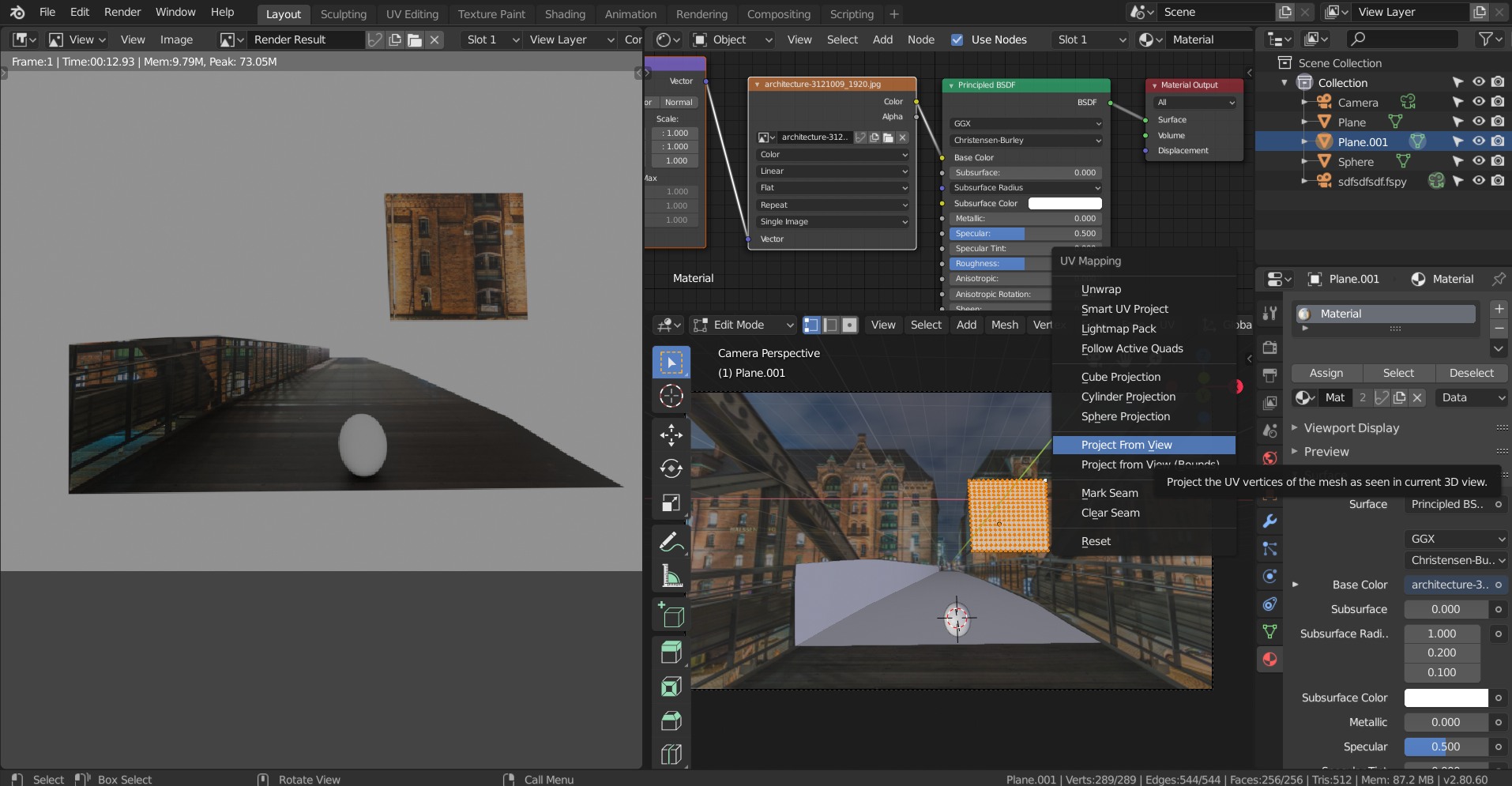Screen dimensions: 1512x786
Task: Activate the Loop Cut tool
Action: point(671,754)
